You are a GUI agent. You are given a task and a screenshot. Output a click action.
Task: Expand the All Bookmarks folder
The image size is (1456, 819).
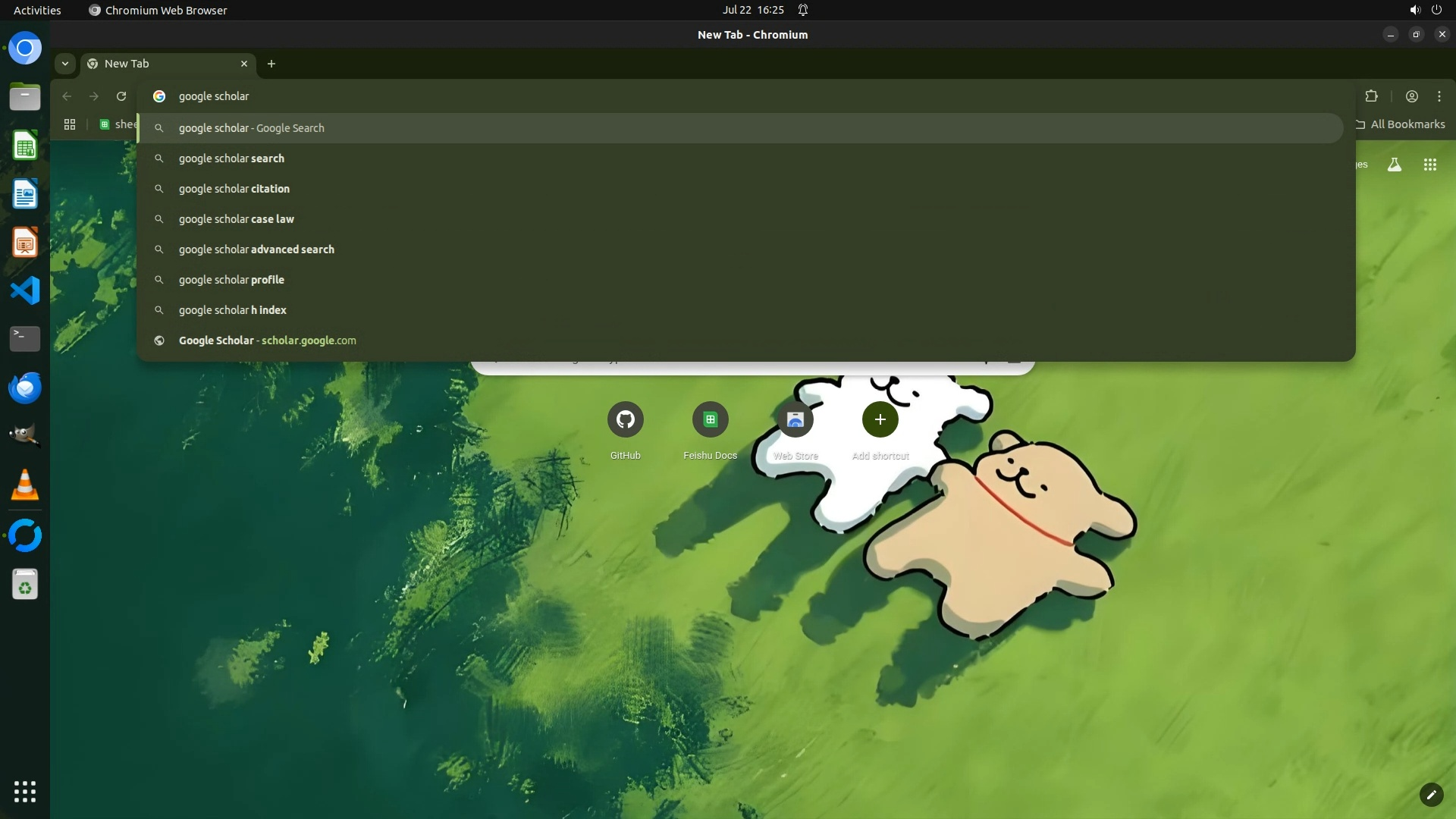(1400, 124)
